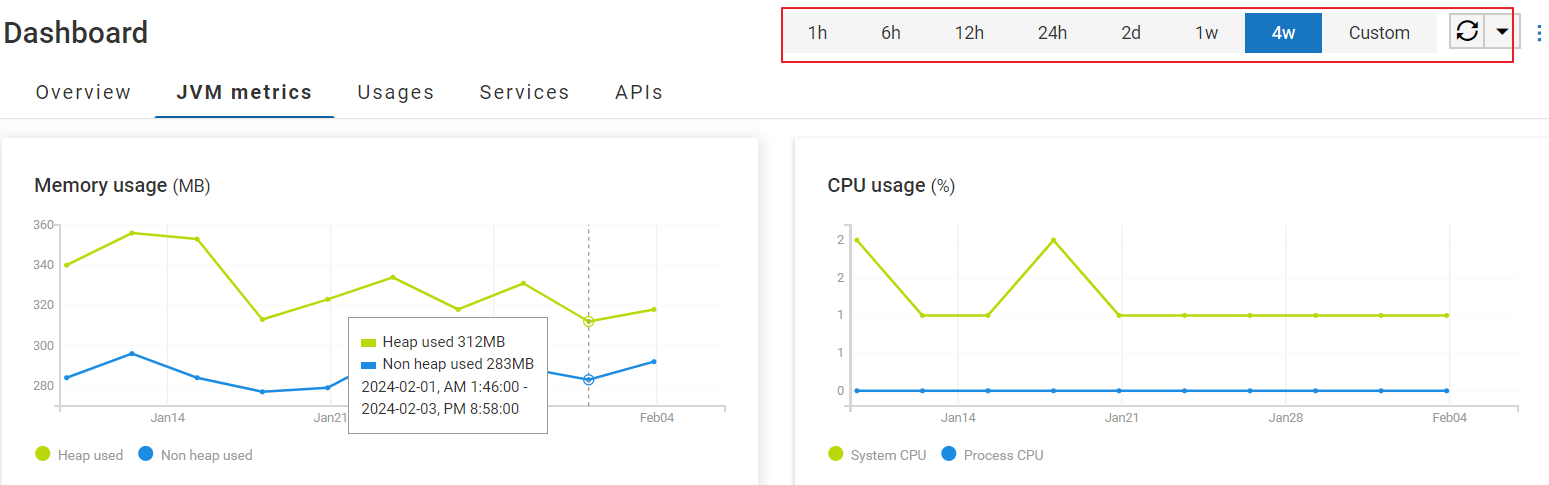
Task: Click the active 4w range button
Action: (x=1283, y=33)
